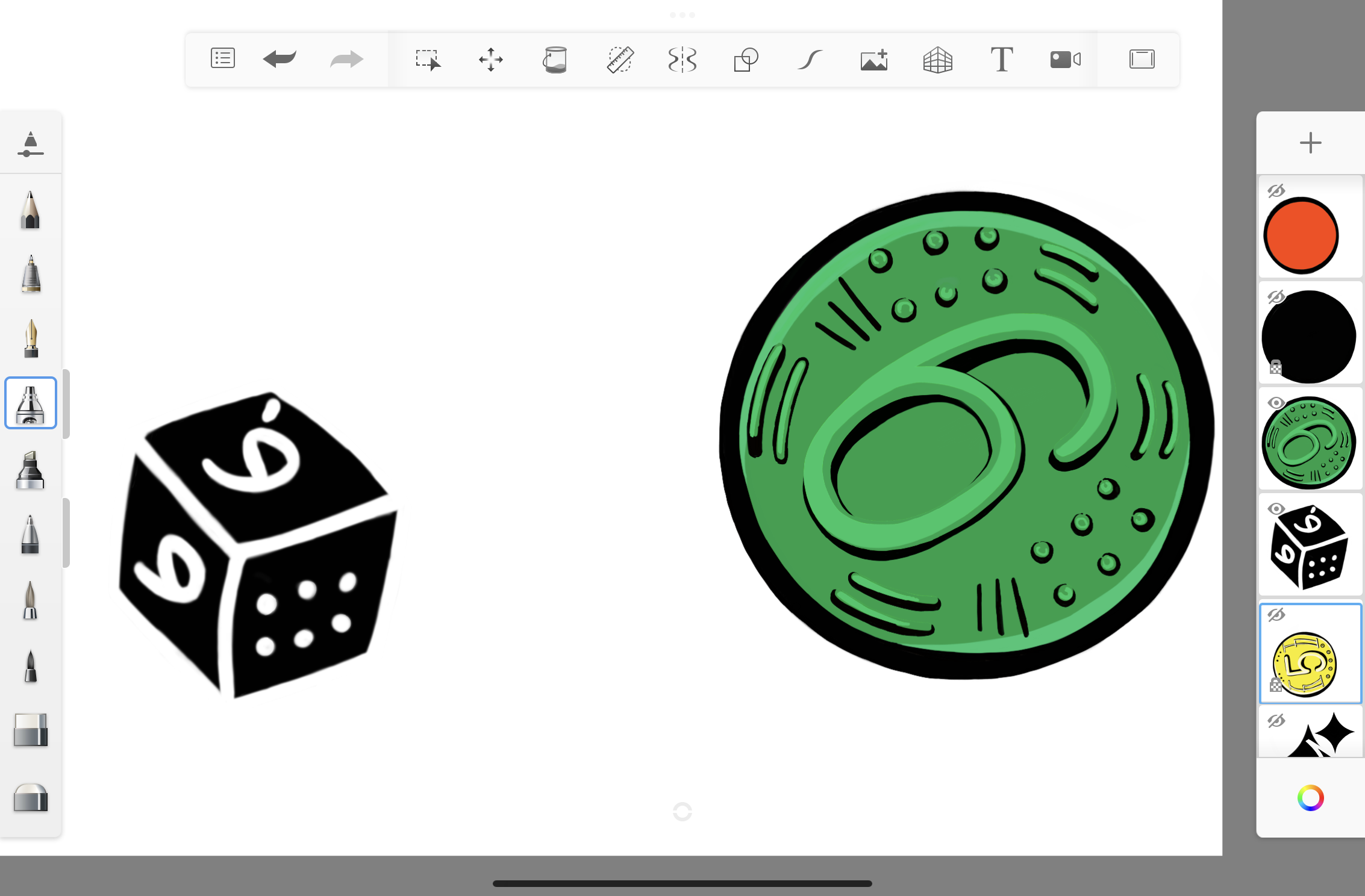Screen dimensions: 1365x896
Task: Open the draw shapes tool
Action: point(746,60)
